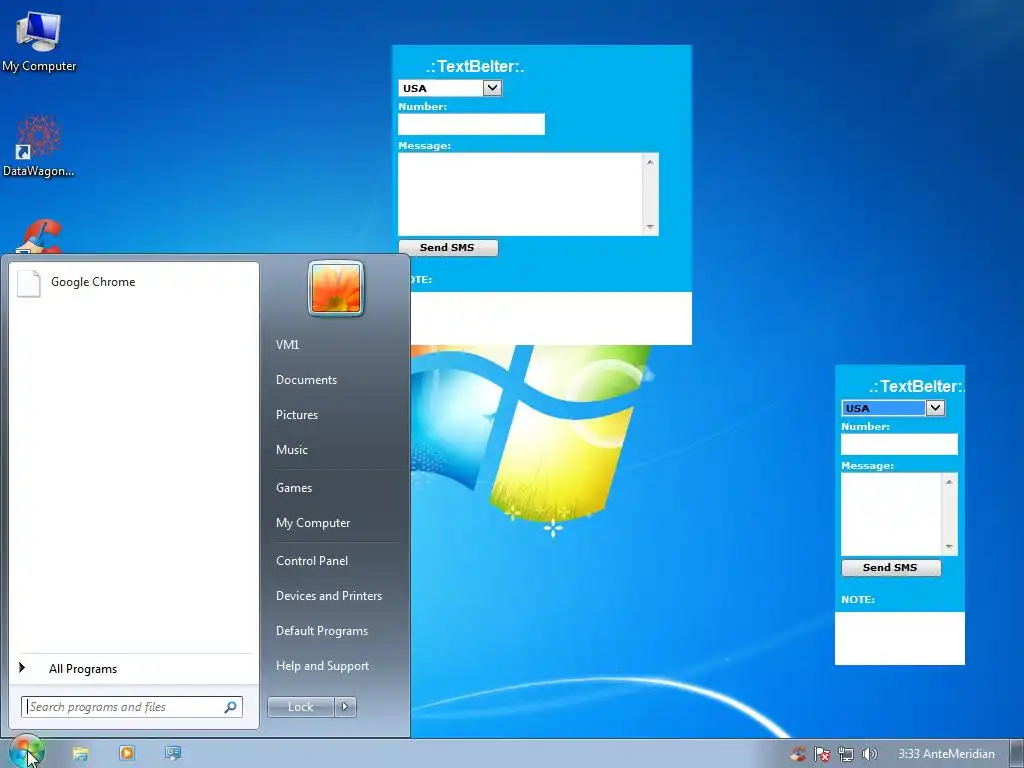This screenshot has height=768, width=1024.
Task: Click Send SMS in large TextBelter gadget
Action: click(447, 248)
